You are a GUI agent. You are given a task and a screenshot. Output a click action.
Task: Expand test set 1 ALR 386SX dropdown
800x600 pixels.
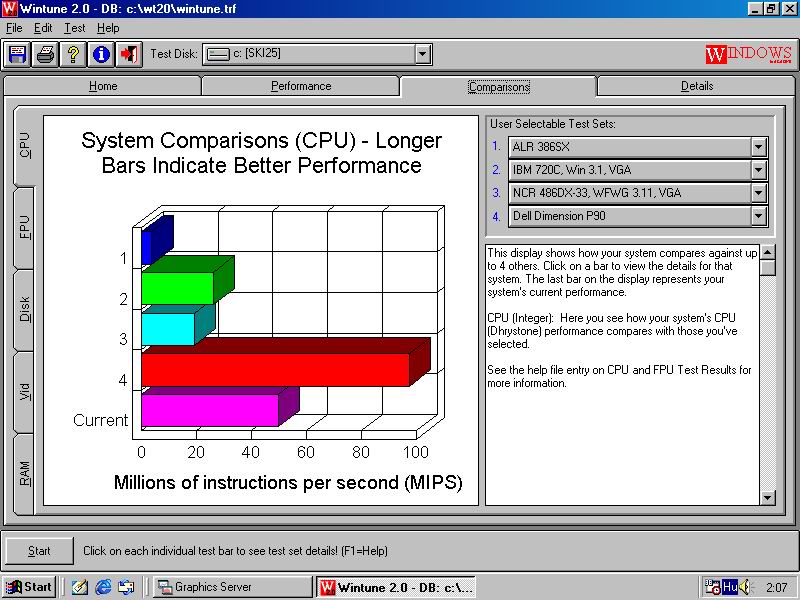point(759,147)
